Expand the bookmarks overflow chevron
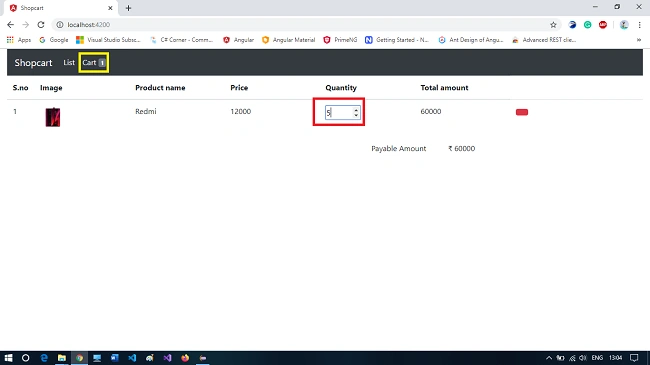The width and height of the screenshot is (650, 365). 639,40
